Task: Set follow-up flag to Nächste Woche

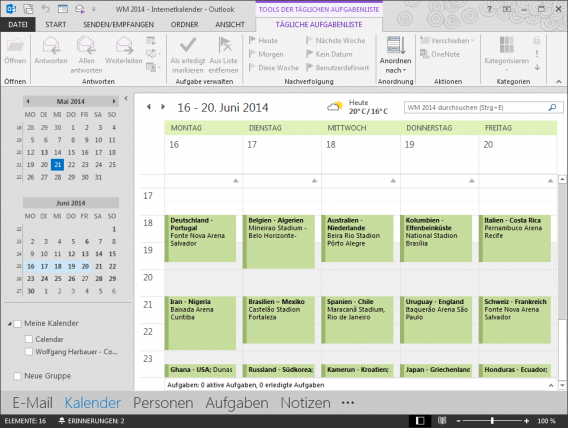Action: pos(335,40)
